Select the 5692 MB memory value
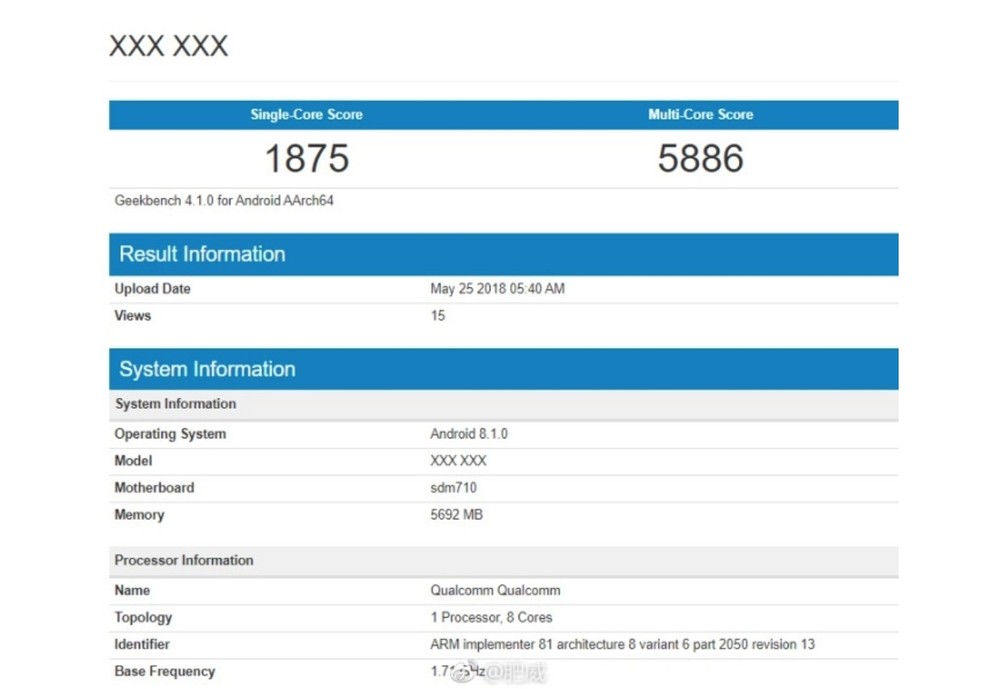This screenshot has height=689, width=1000. pyautogui.click(x=457, y=514)
